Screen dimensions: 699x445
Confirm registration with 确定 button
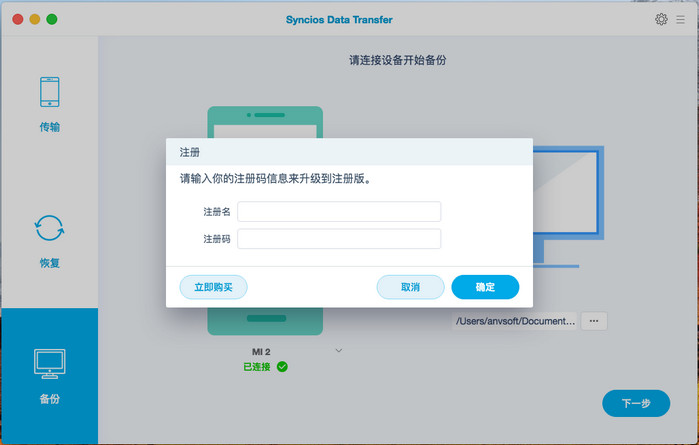click(x=485, y=287)
